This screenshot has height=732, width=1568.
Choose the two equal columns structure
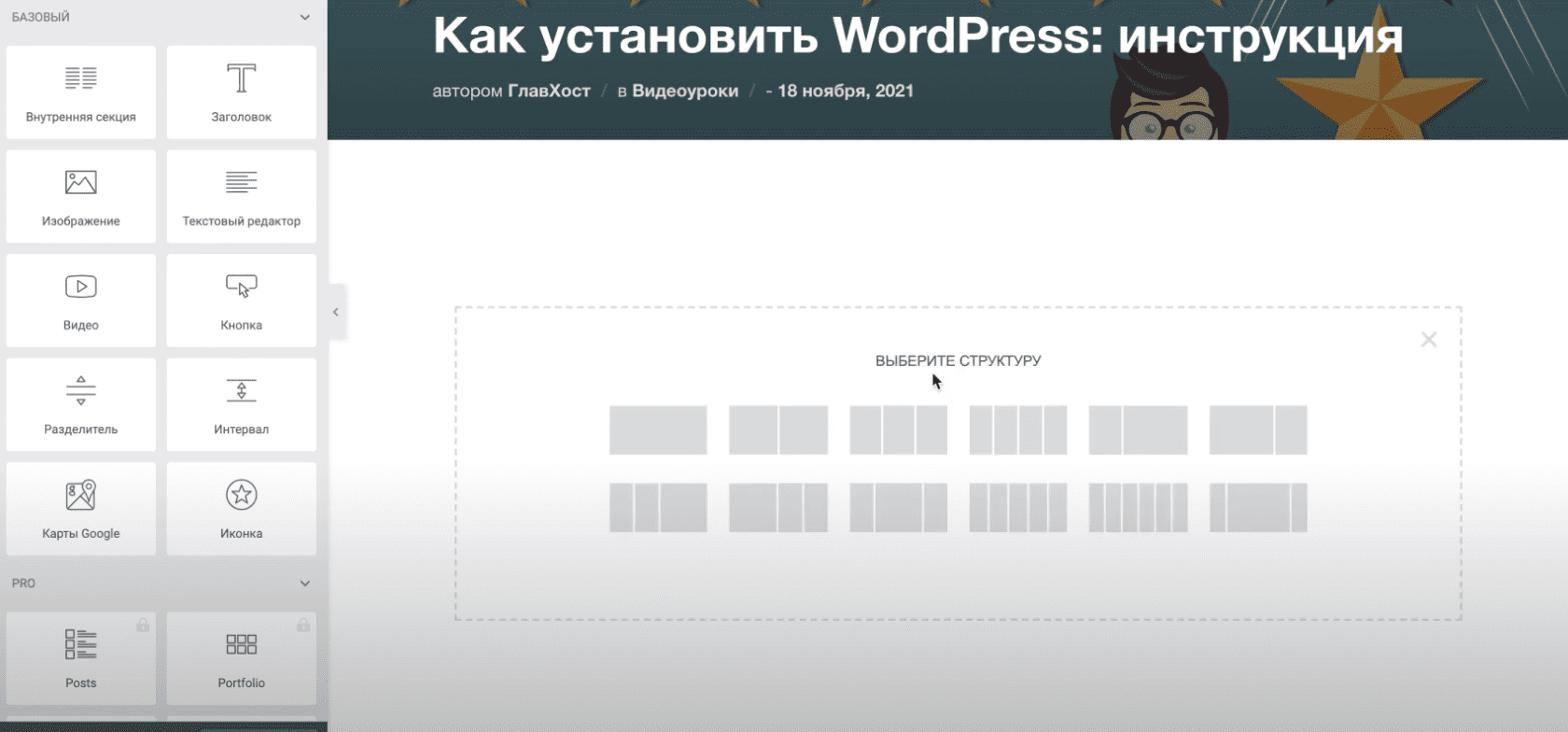pos(778,430)
